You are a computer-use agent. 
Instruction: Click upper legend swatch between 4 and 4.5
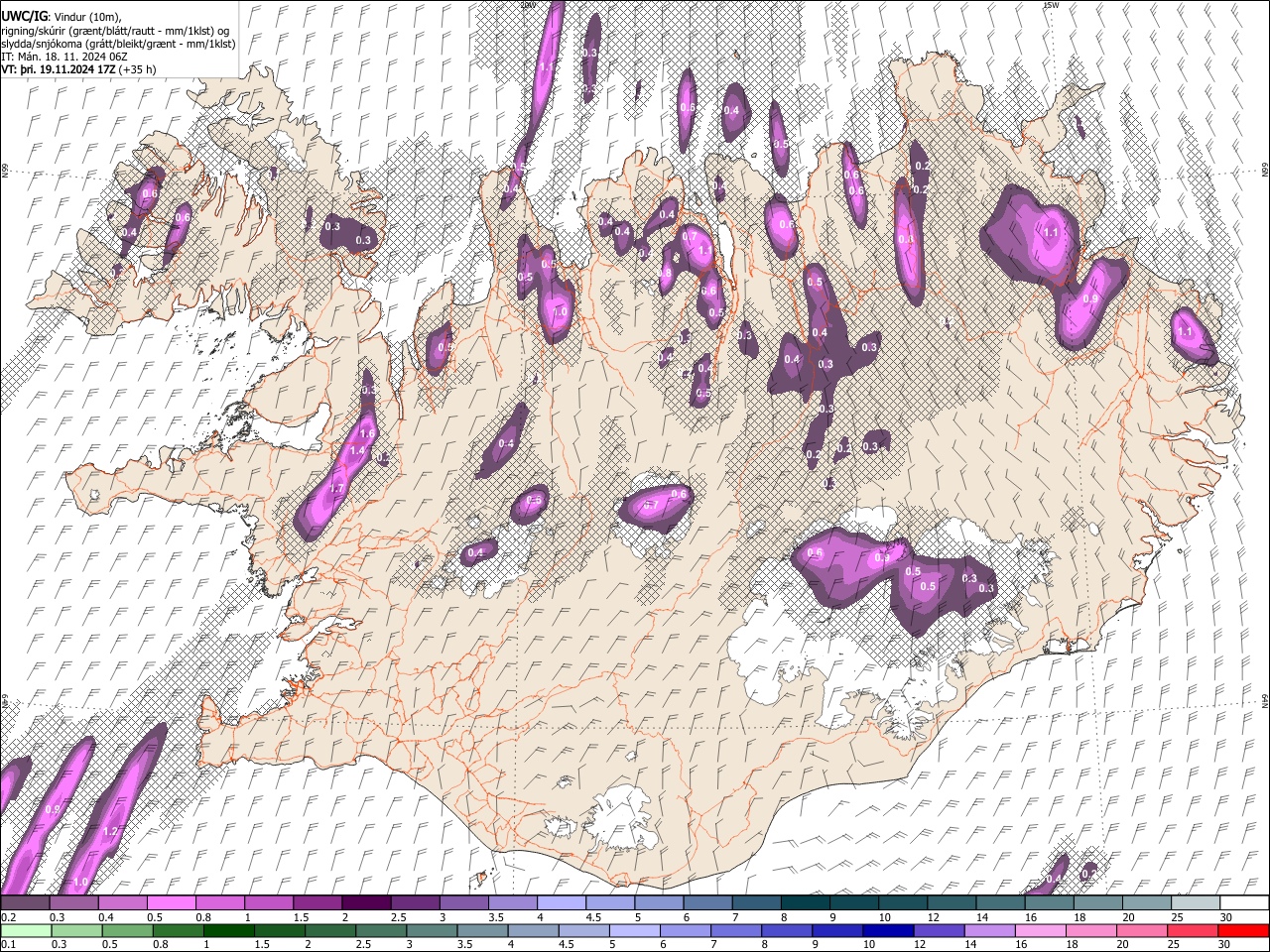562,903
